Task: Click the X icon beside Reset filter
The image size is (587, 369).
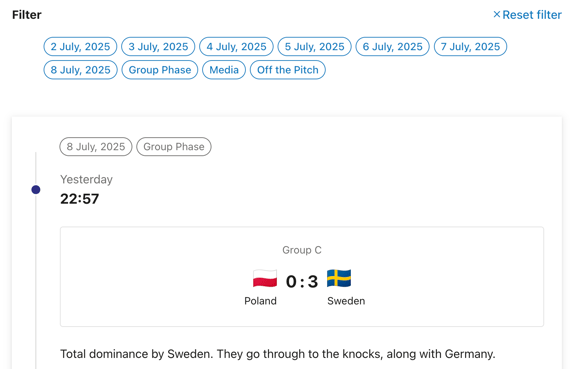Action: [497, 14]
